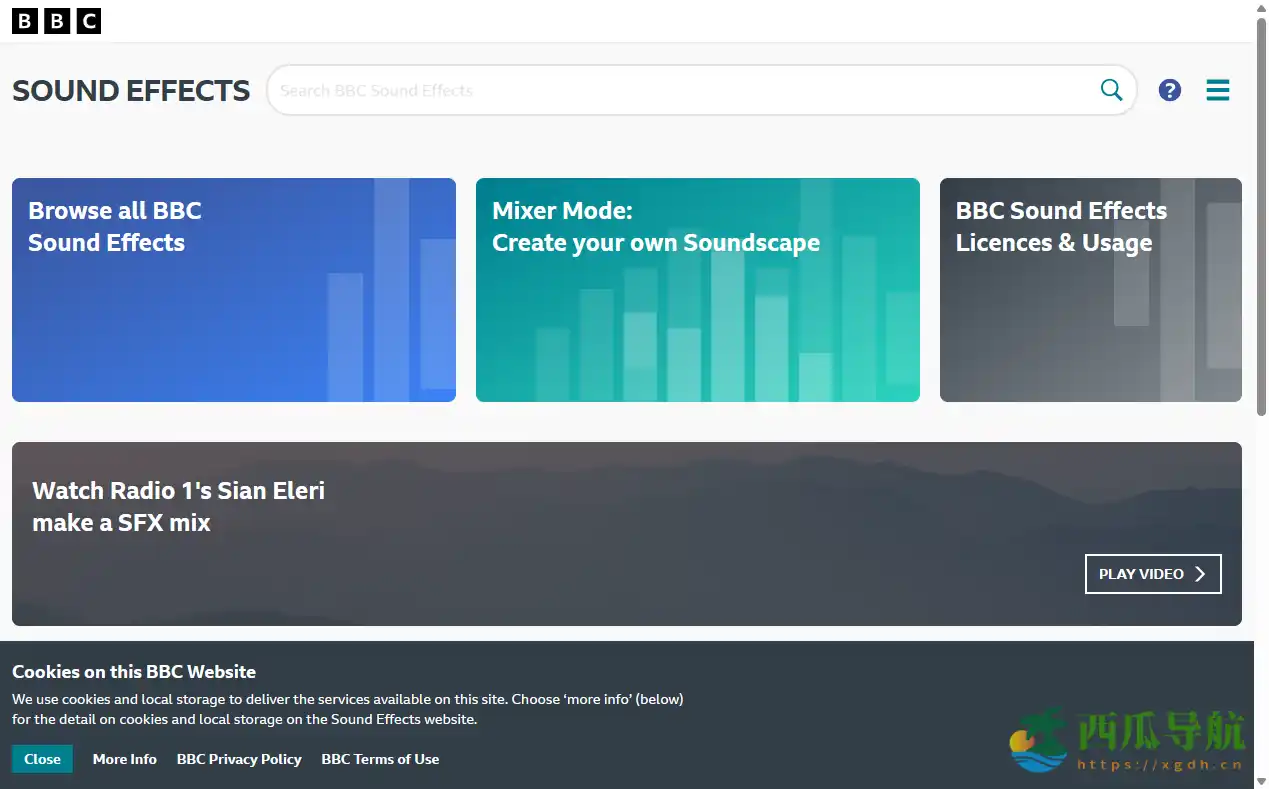Screen dimensions: 1269x789
Task: Click the magnifying glass search icon
Action: click(x=1111, y=90)
